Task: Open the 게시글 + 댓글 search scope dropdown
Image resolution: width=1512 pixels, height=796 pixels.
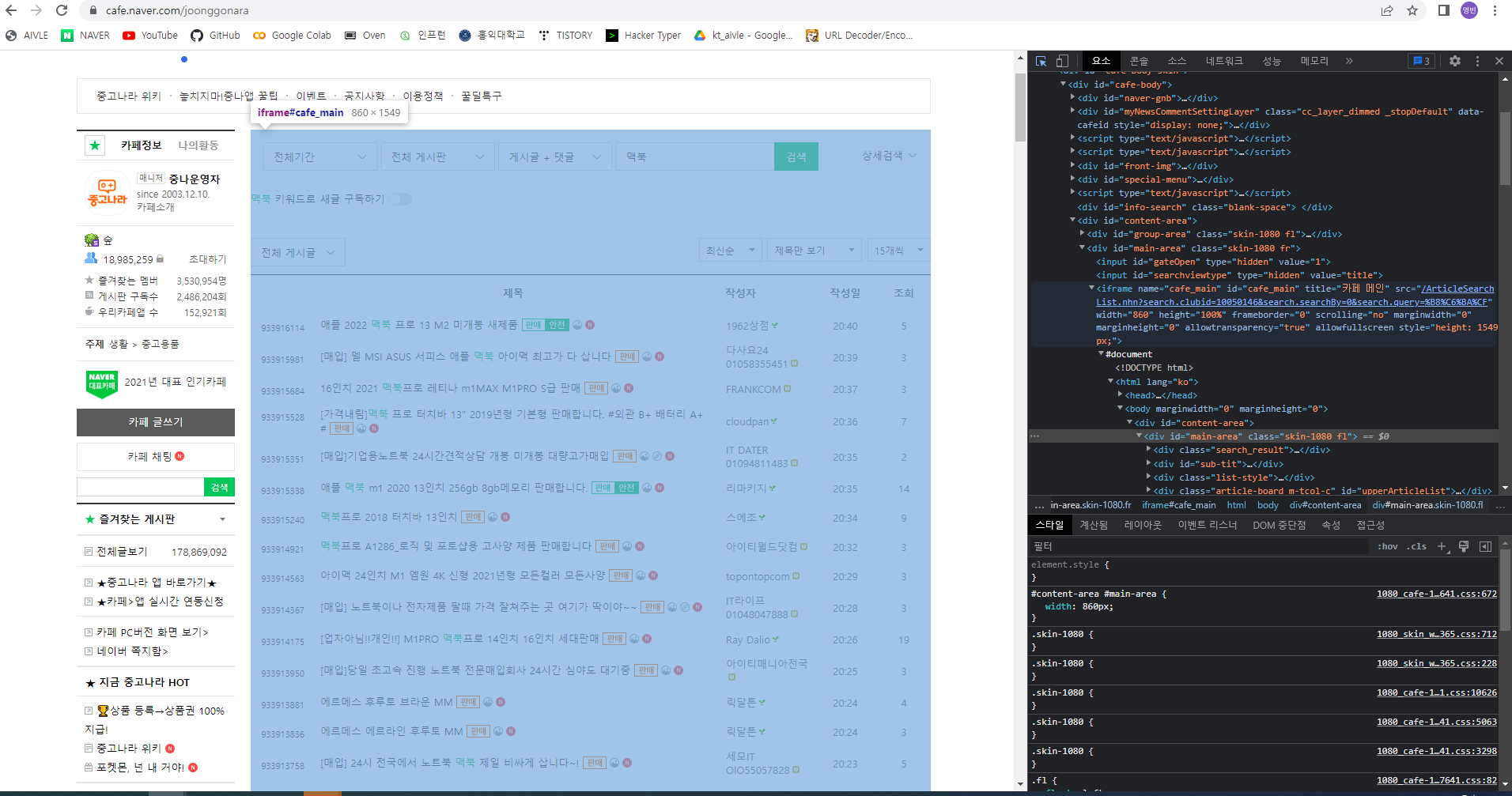Action: 555,157
